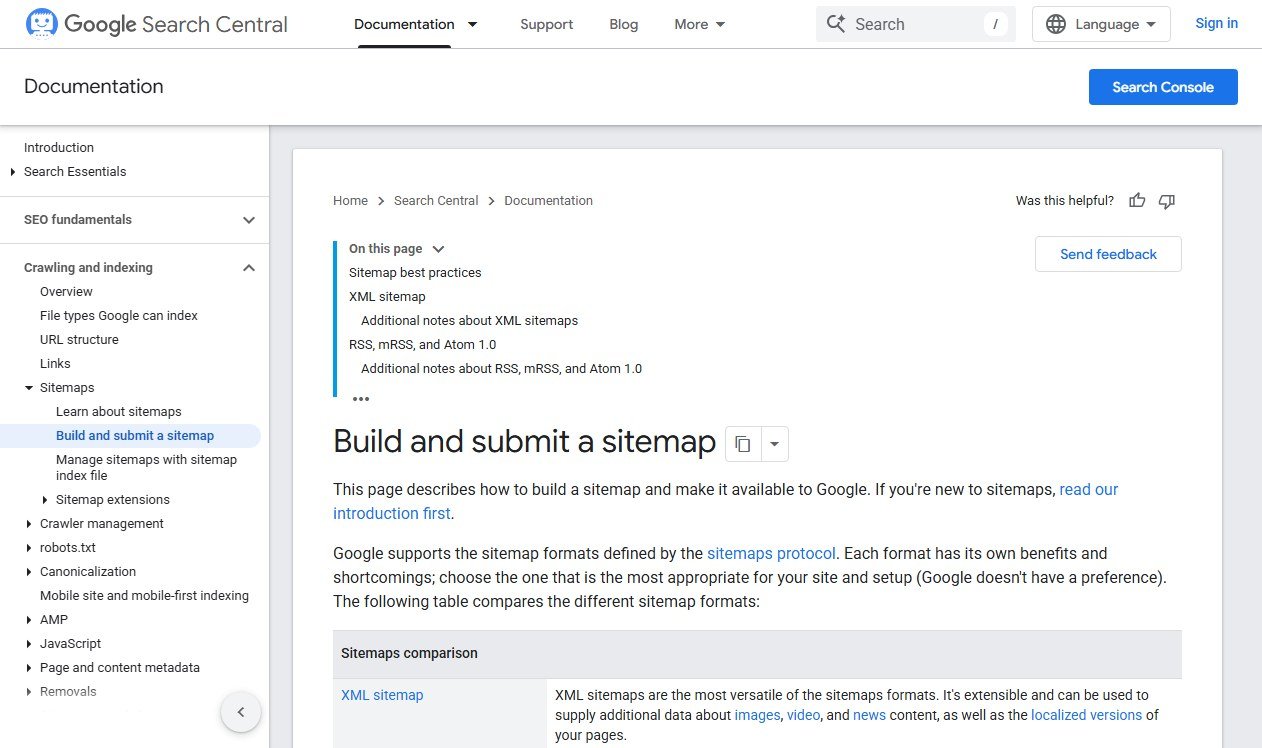Jump to RSS, mRSS, and Atom 1.0 section

click(422, 345)
